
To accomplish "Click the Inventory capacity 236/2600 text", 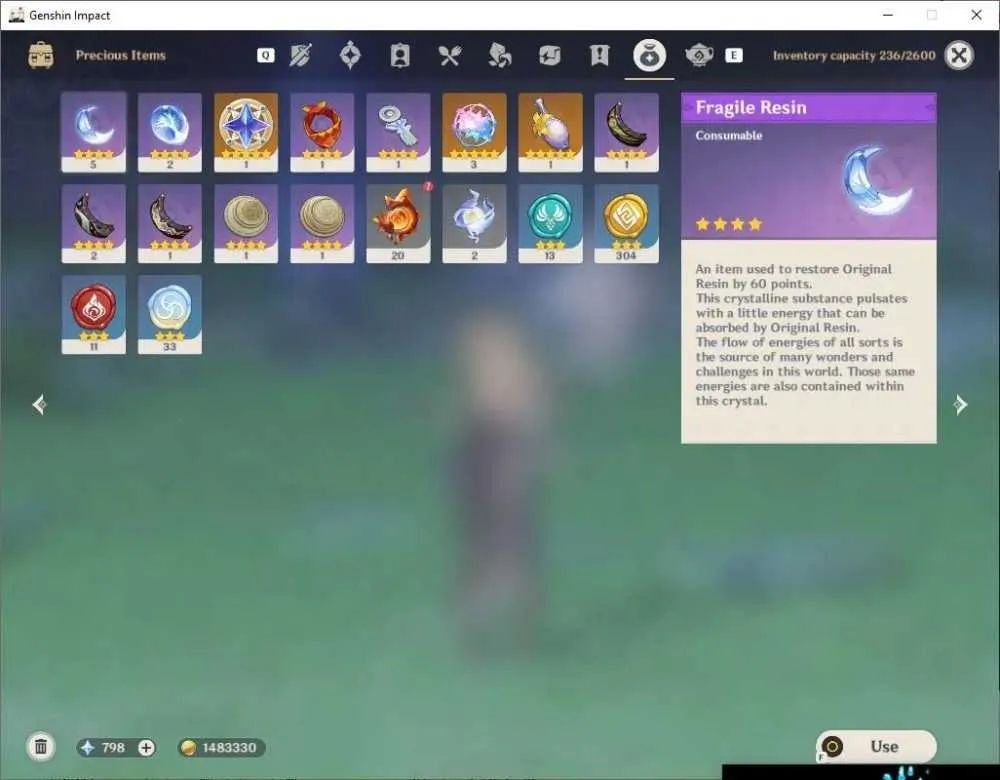I will [x=854, y=55].
